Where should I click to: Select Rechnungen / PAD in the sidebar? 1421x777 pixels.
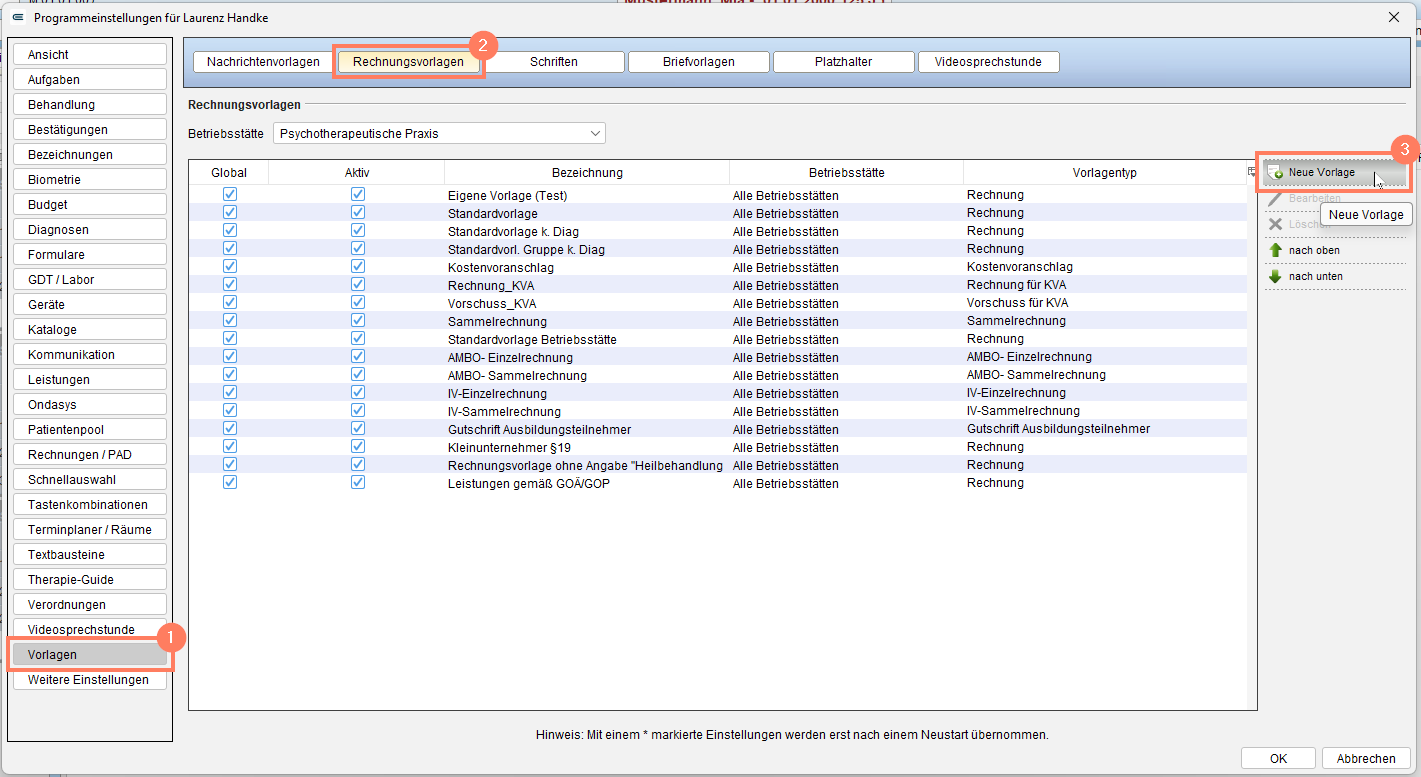90,455
